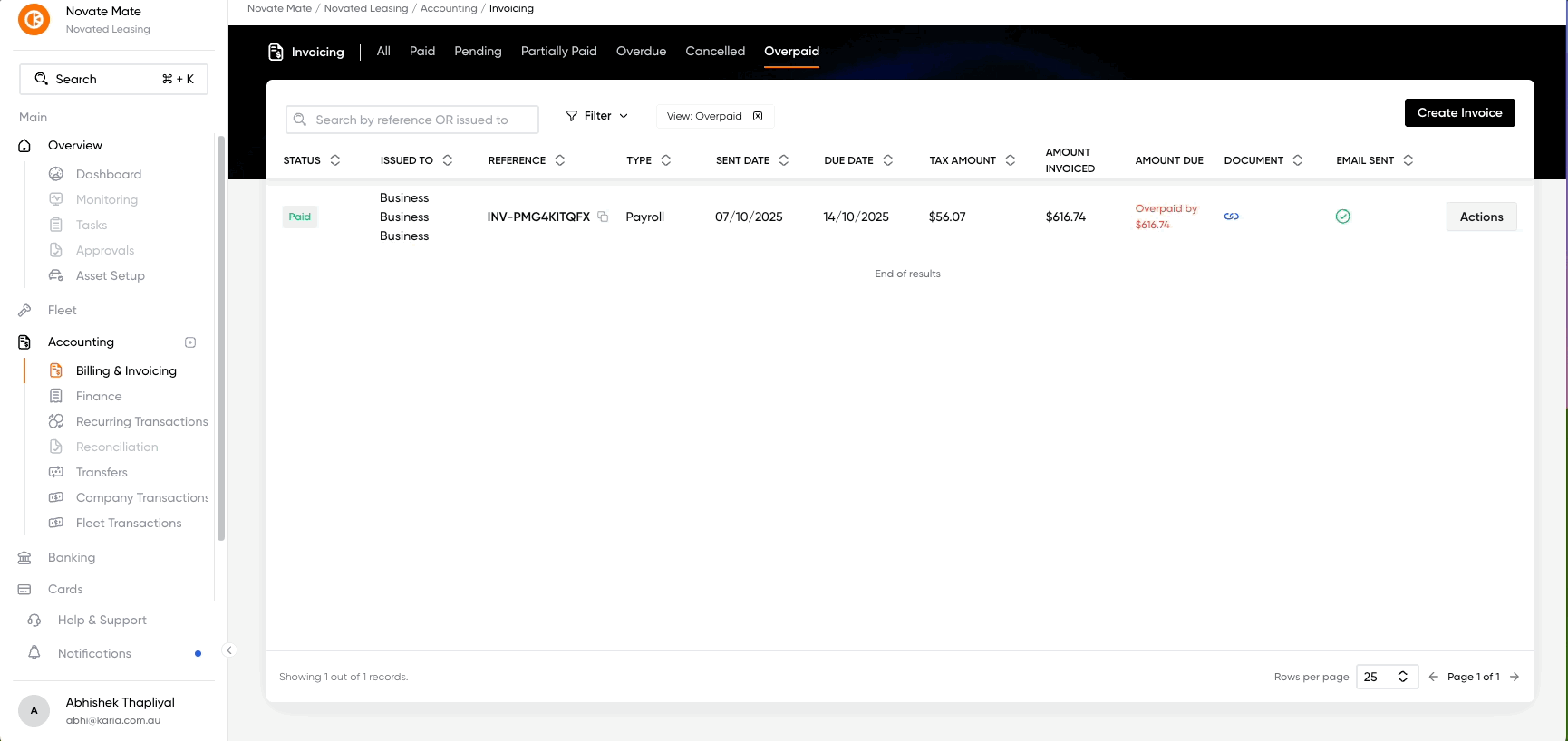Click the Notifications bell icon

[x=34, y=653]
